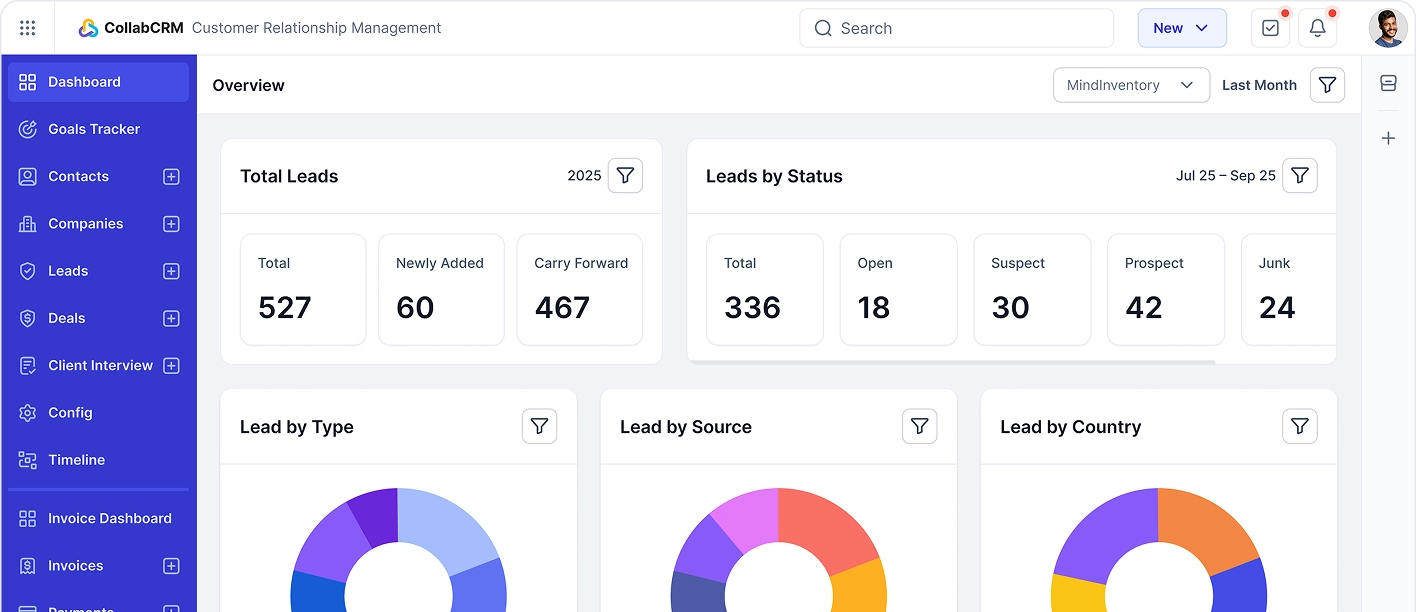This screenshot has width=1416, height=612.
Task: Click the quick-add plus next to Contacts
Action: tap(171, 176)
